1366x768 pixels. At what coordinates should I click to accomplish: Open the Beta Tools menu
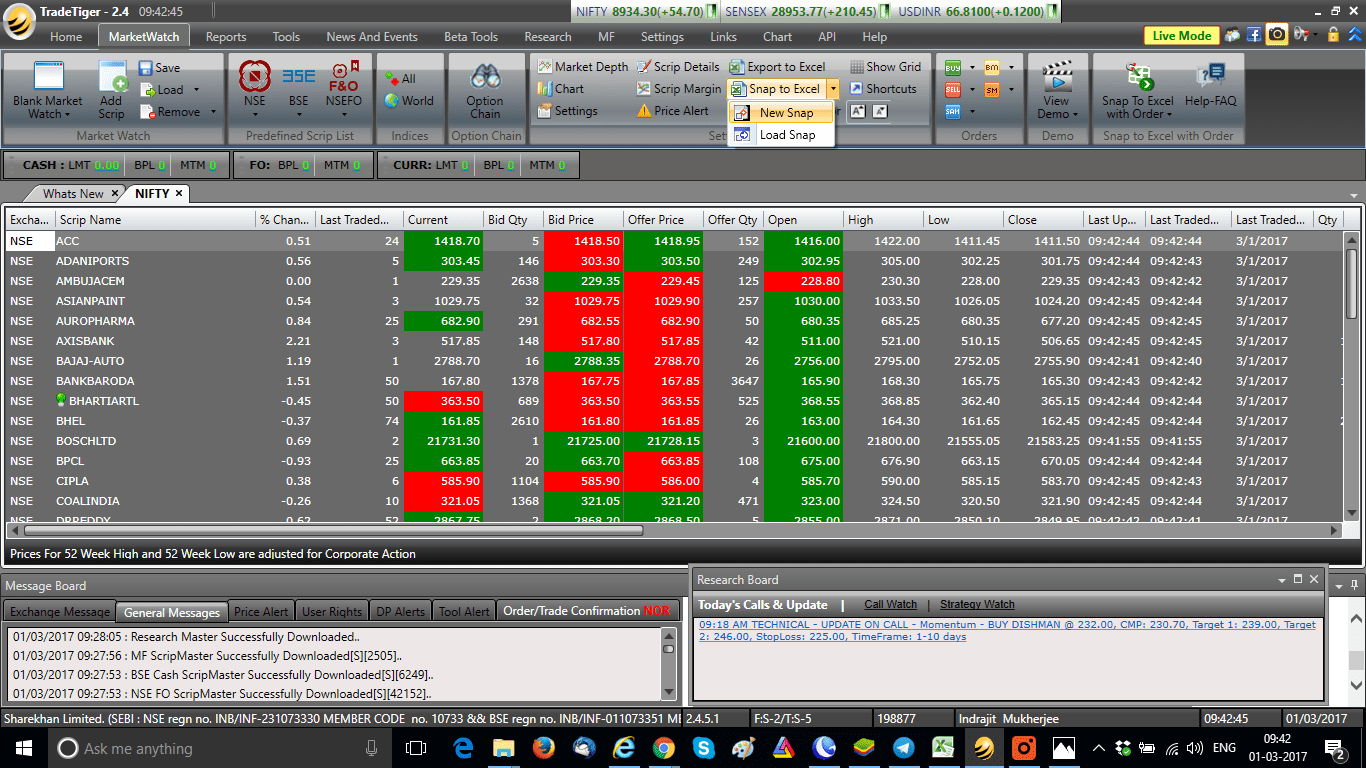coord(471,37)
